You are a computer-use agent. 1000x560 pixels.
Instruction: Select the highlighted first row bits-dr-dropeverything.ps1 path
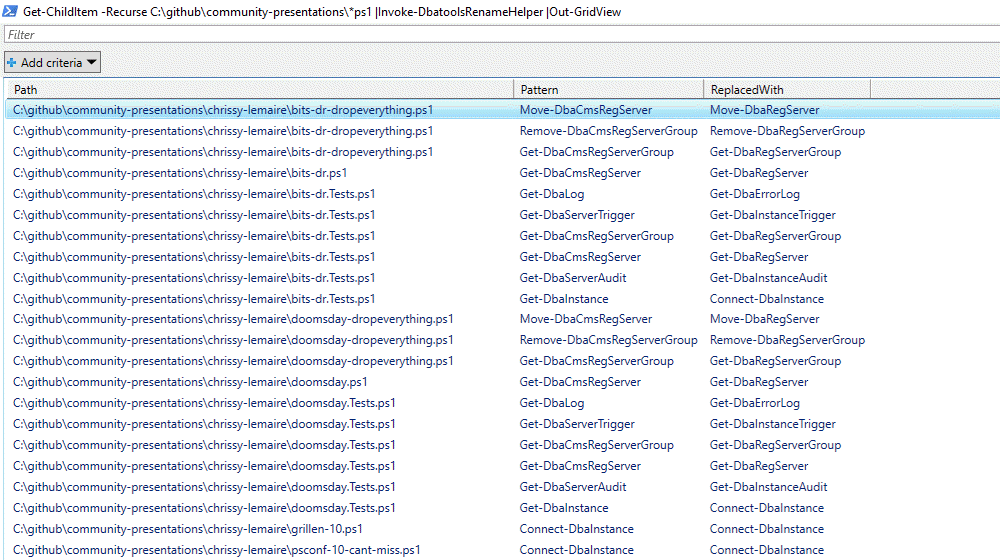223,110
